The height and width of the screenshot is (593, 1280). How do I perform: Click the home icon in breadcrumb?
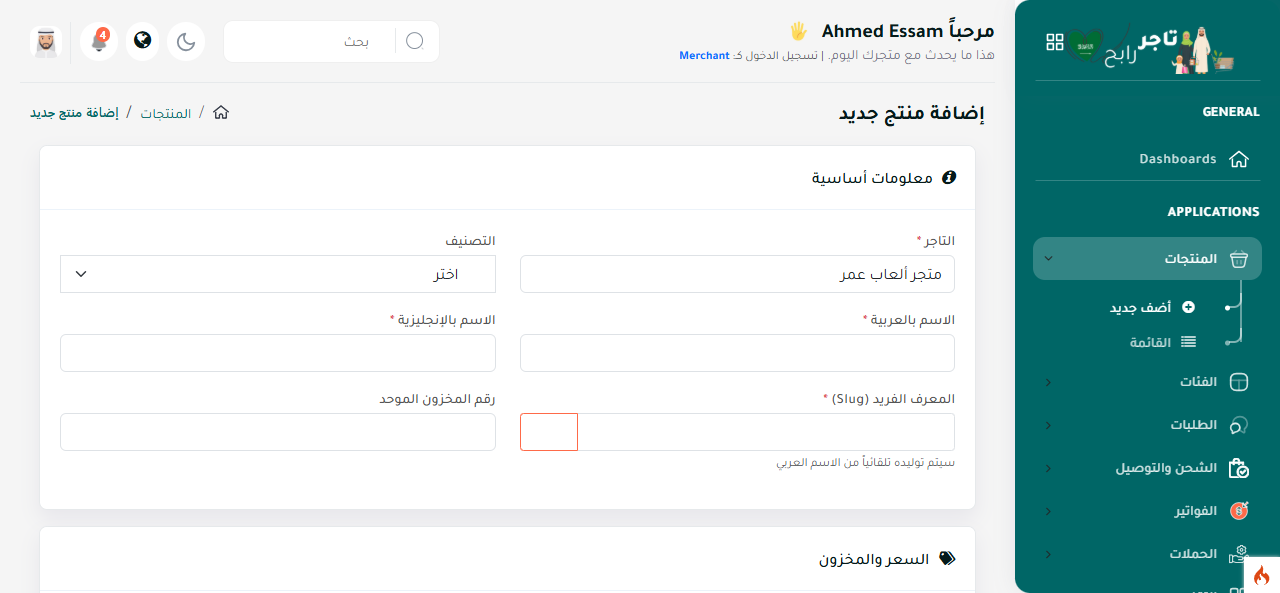click(221, 112)
